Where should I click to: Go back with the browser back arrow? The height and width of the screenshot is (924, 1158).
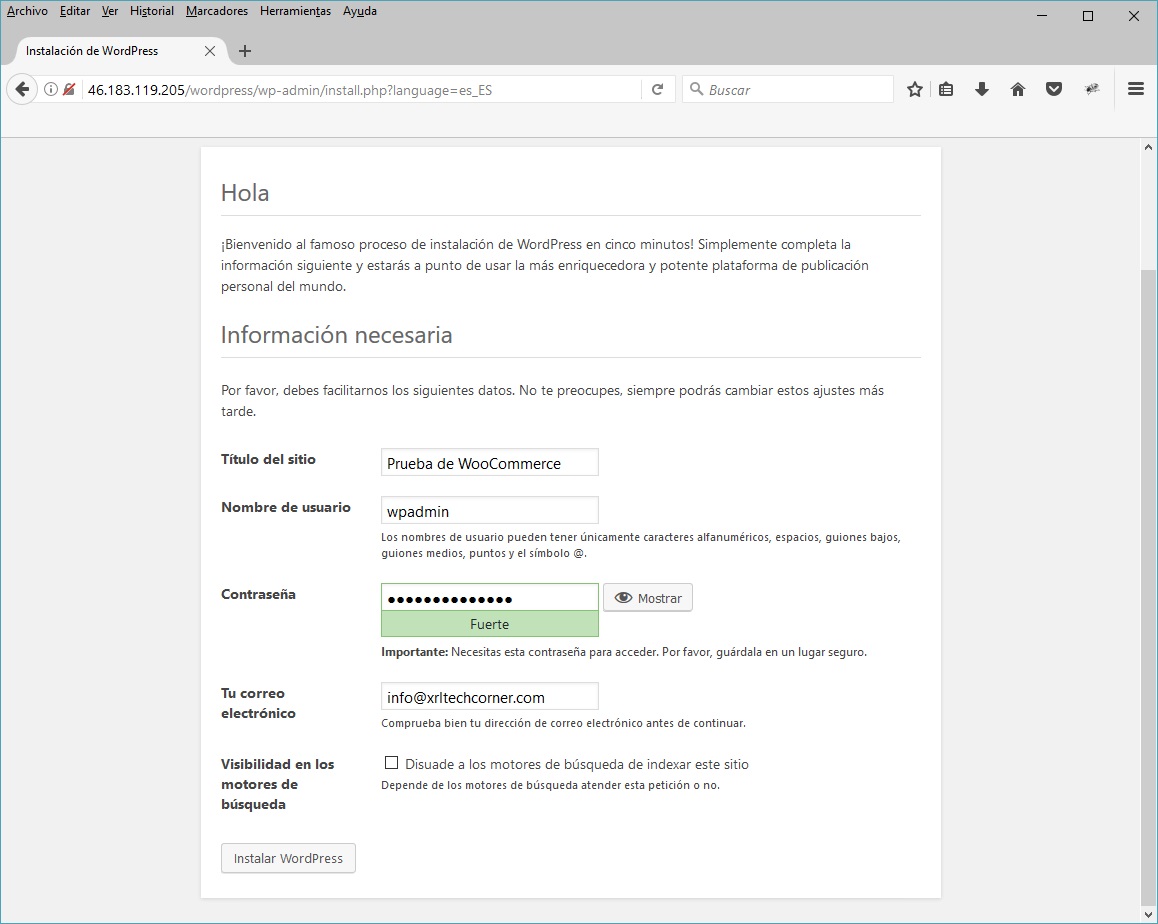coord(22,89)
